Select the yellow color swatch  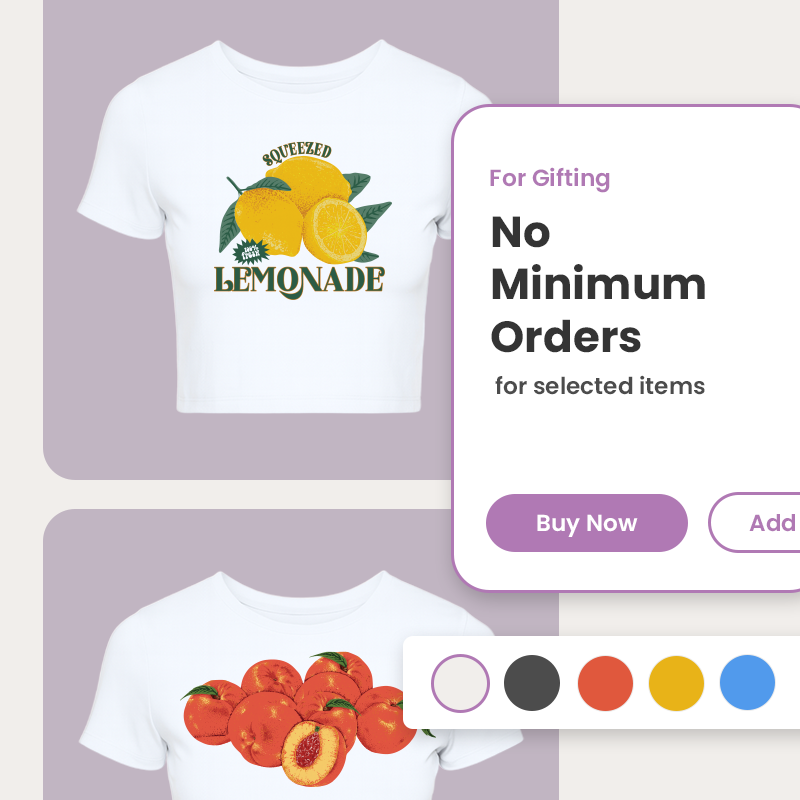[676, 683]
